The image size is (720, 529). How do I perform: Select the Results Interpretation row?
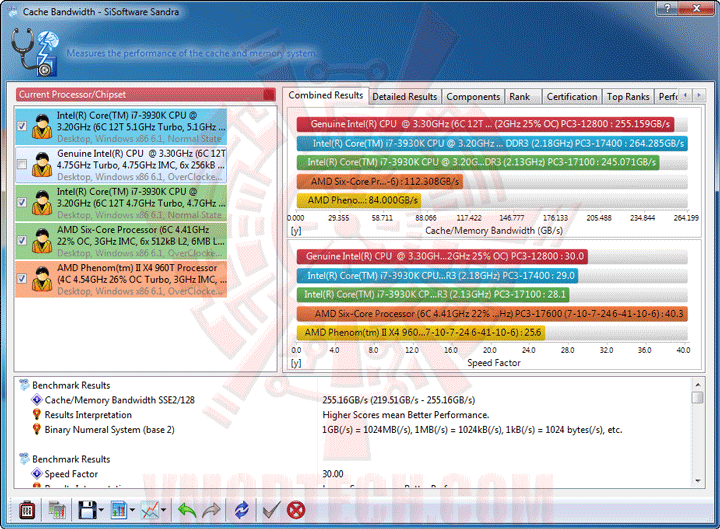pyautogui.click(x=353, y=415)
